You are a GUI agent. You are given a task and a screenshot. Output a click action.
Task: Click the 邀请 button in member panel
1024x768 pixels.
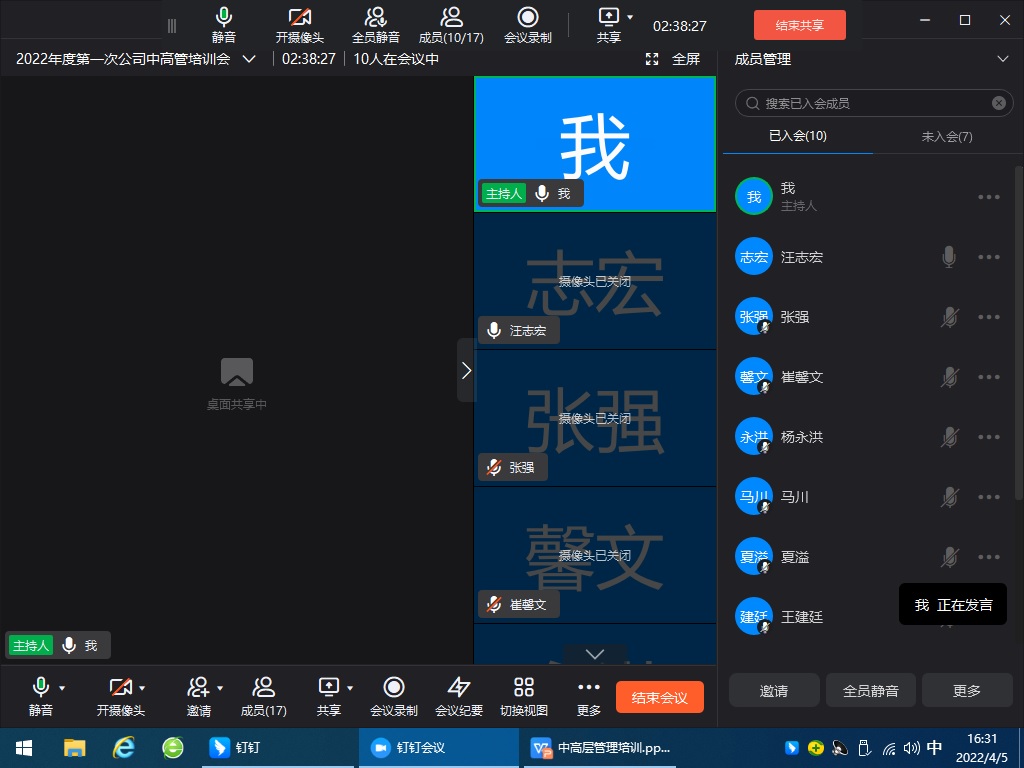point(774,690)
